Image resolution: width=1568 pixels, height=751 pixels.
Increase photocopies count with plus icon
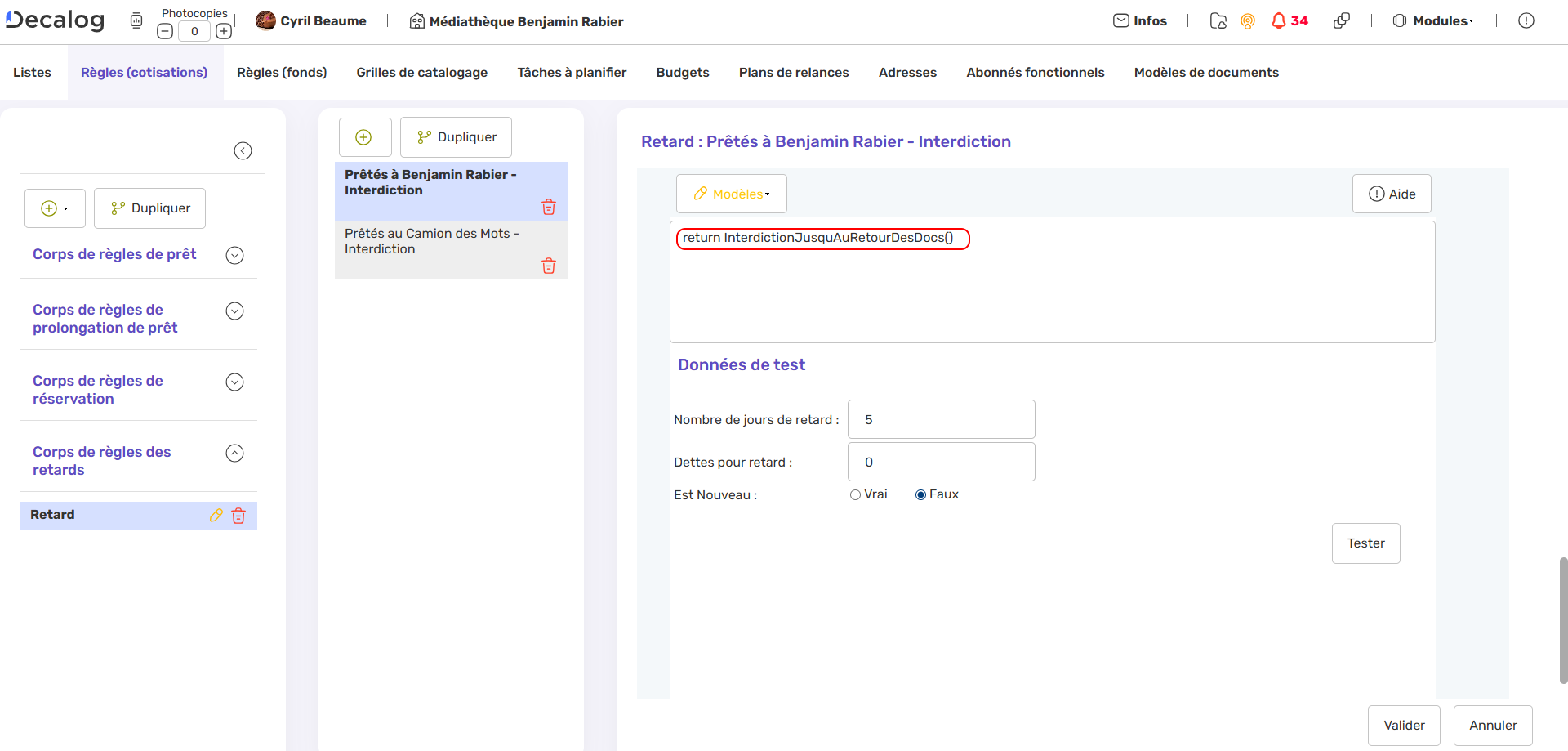(224, 32)
